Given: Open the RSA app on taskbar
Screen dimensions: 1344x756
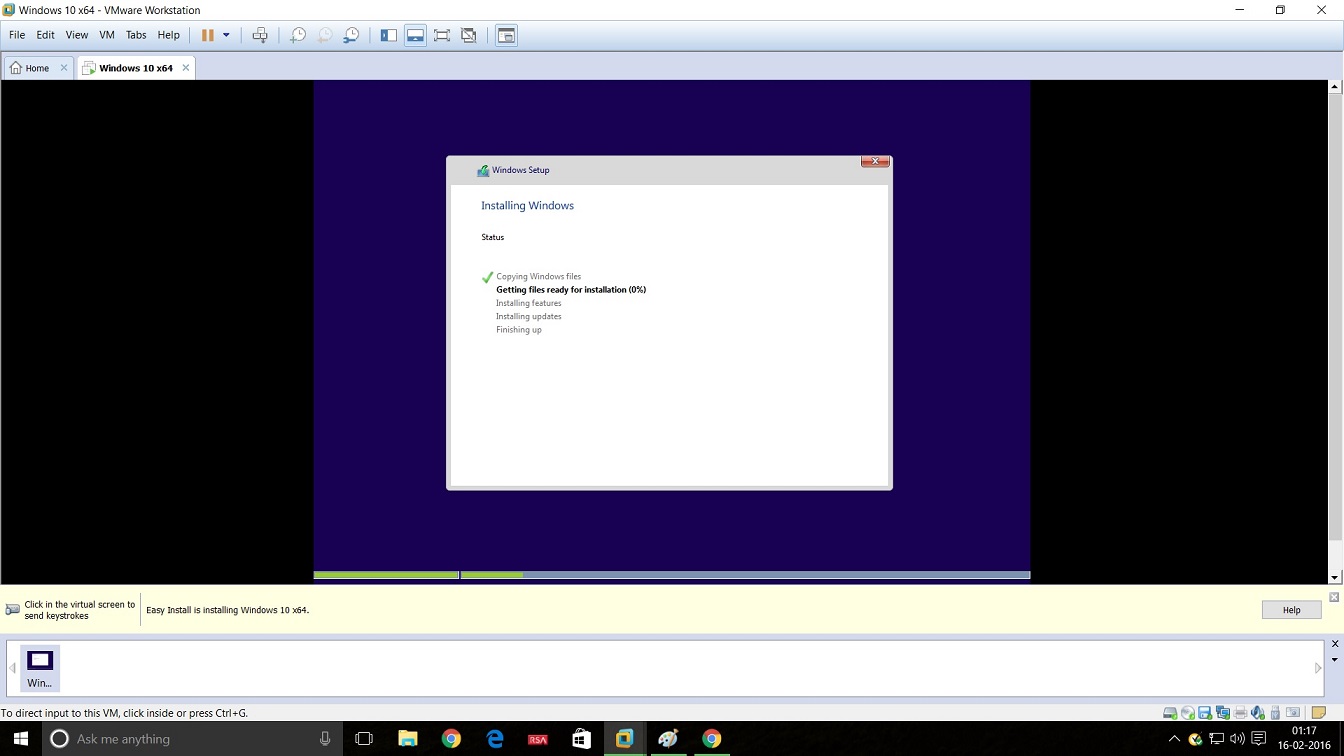Looking at the screenshot, I should [x=538, y=739].
